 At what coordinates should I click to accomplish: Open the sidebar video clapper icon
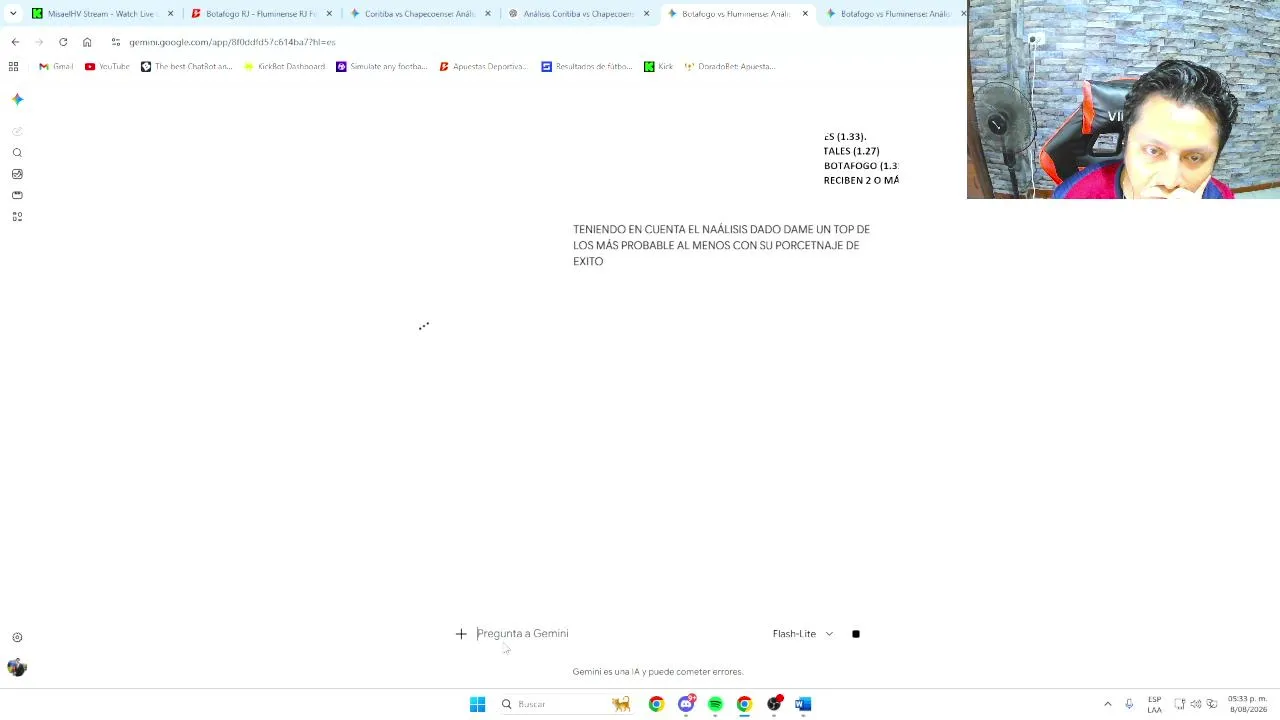coord(17,195)
